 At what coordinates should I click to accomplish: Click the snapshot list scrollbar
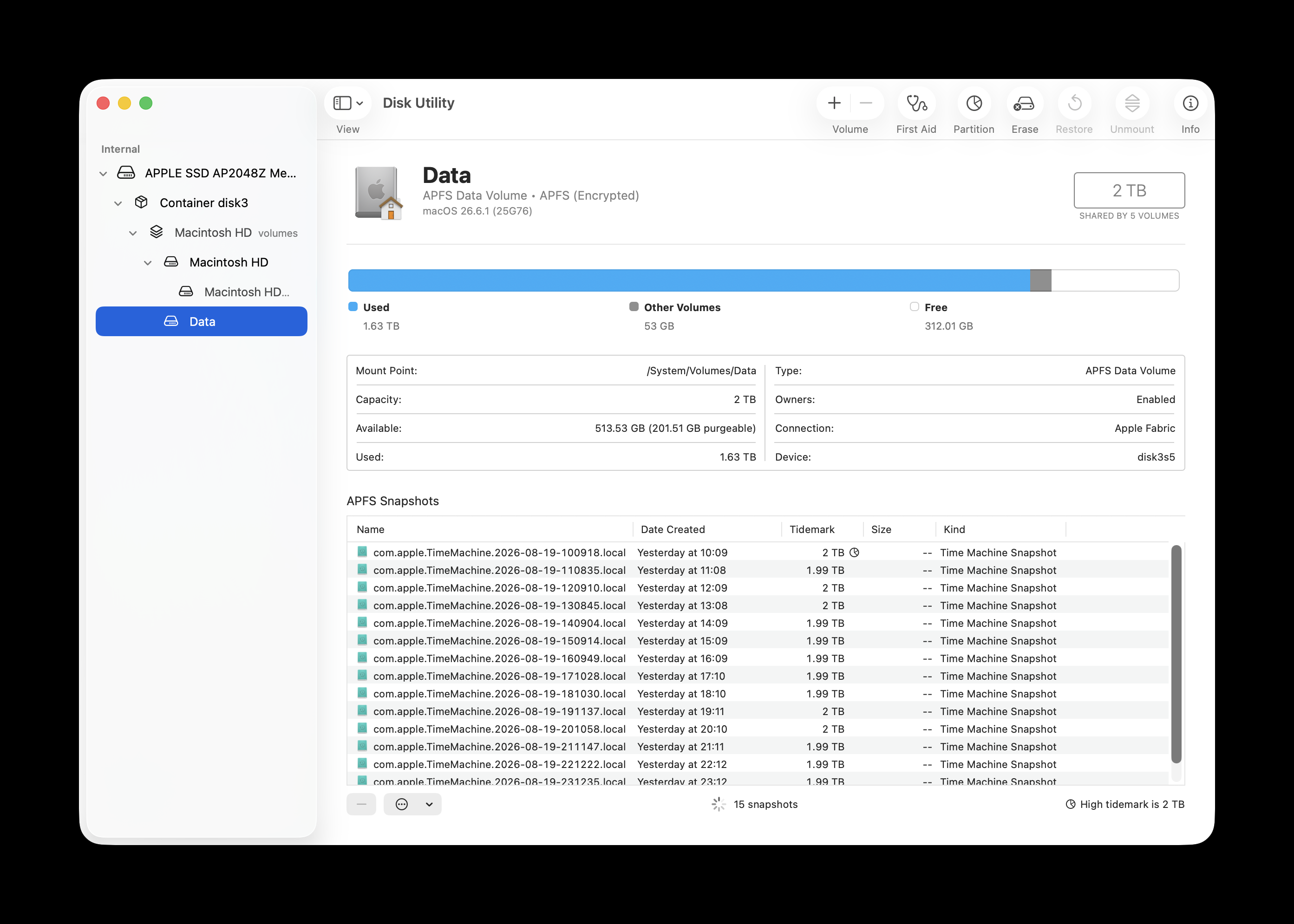click(x=1176, y=654)
